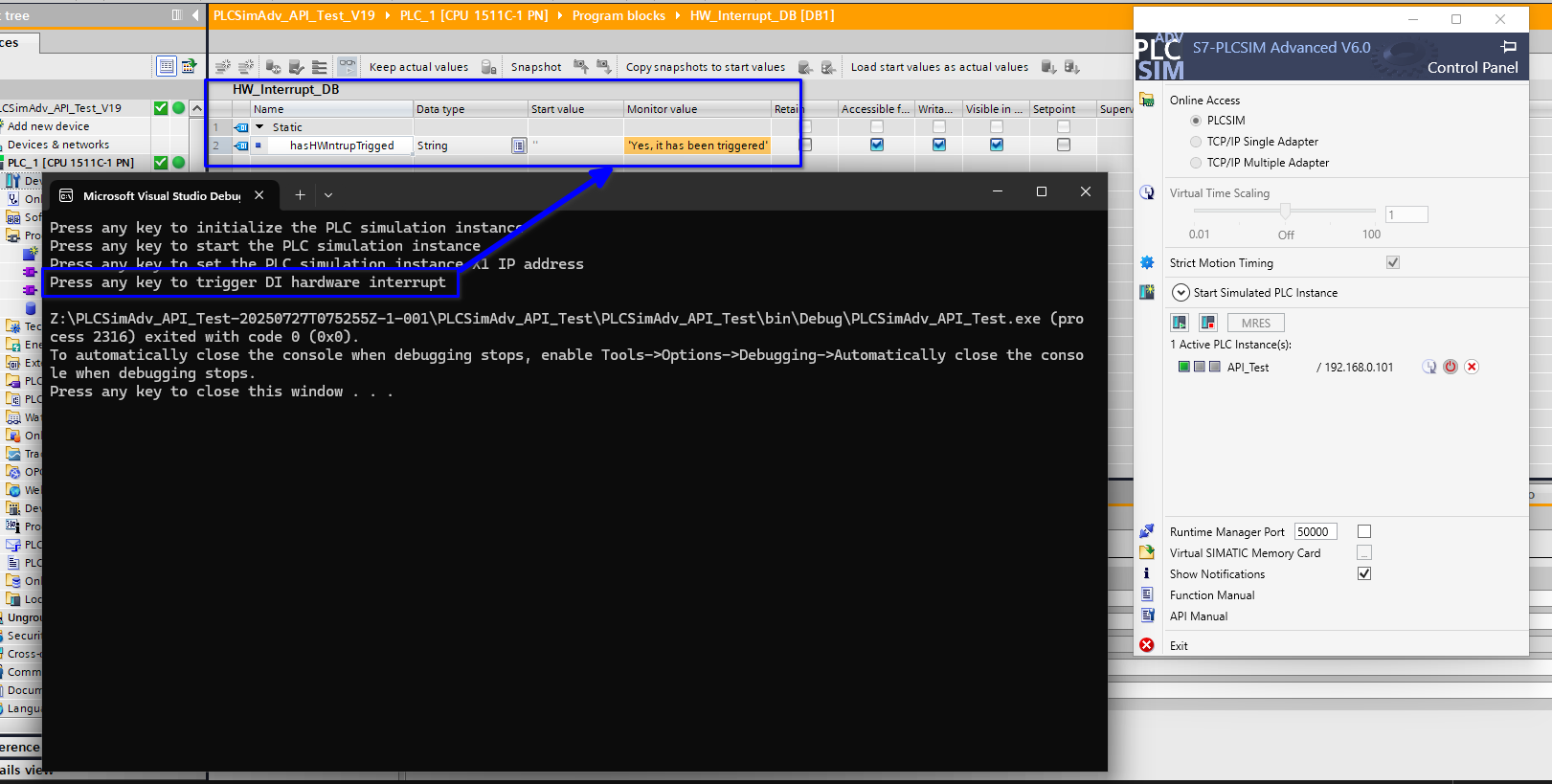1552x784 pixels.
Task: Open new tab dropdown arrow in console window
Action: tap(328, 195)
